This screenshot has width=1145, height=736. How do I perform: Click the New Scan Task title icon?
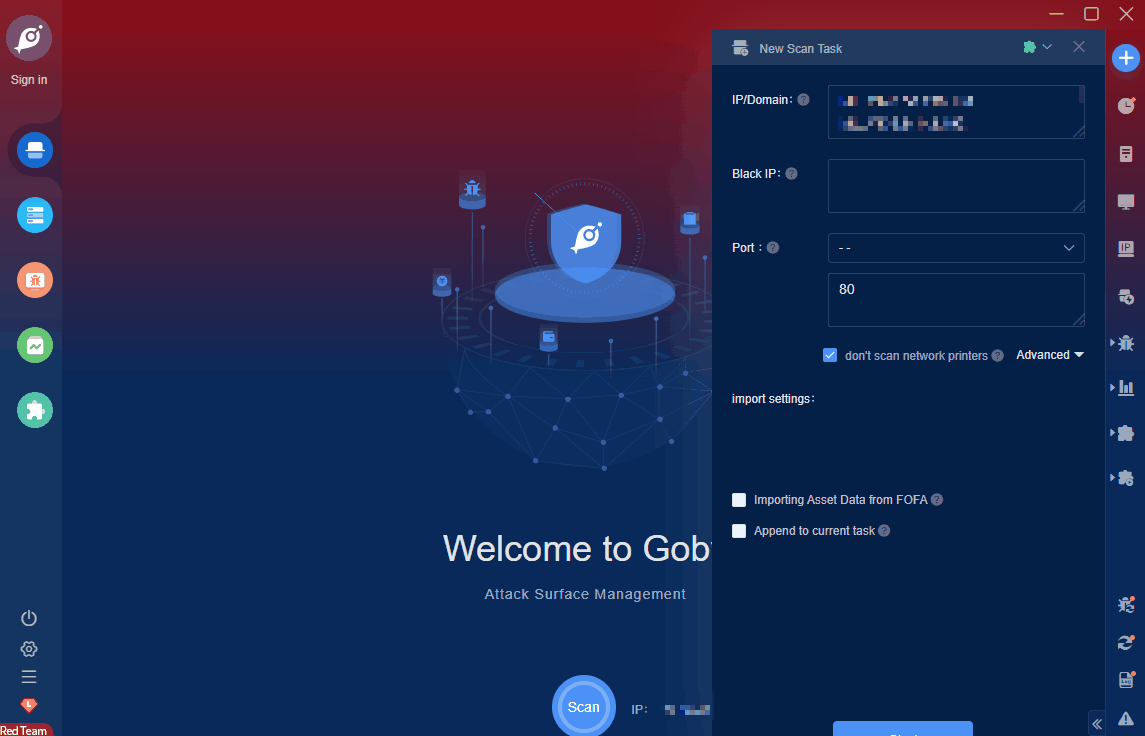click(x=740, y=48)
